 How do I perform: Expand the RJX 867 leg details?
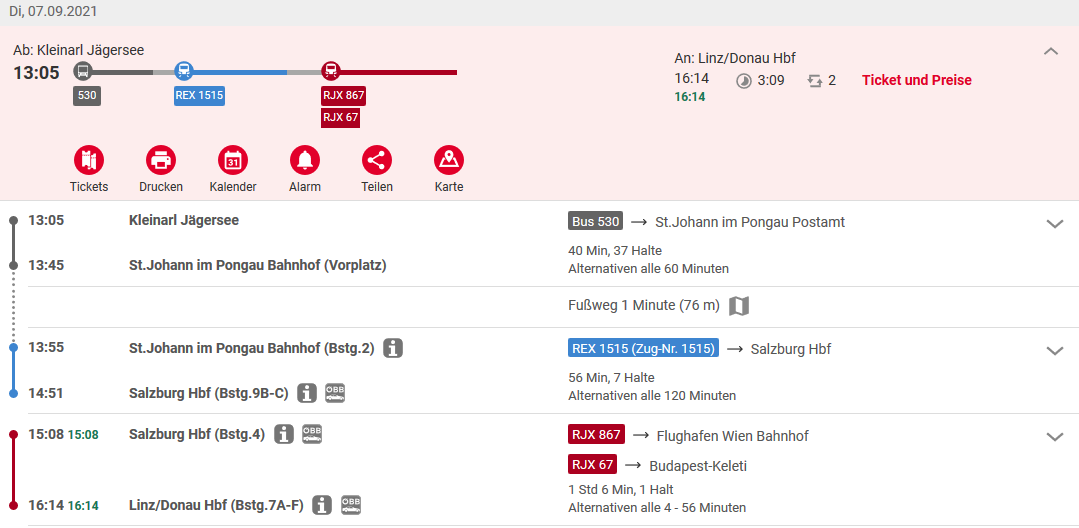click(x=1055, y=436)
